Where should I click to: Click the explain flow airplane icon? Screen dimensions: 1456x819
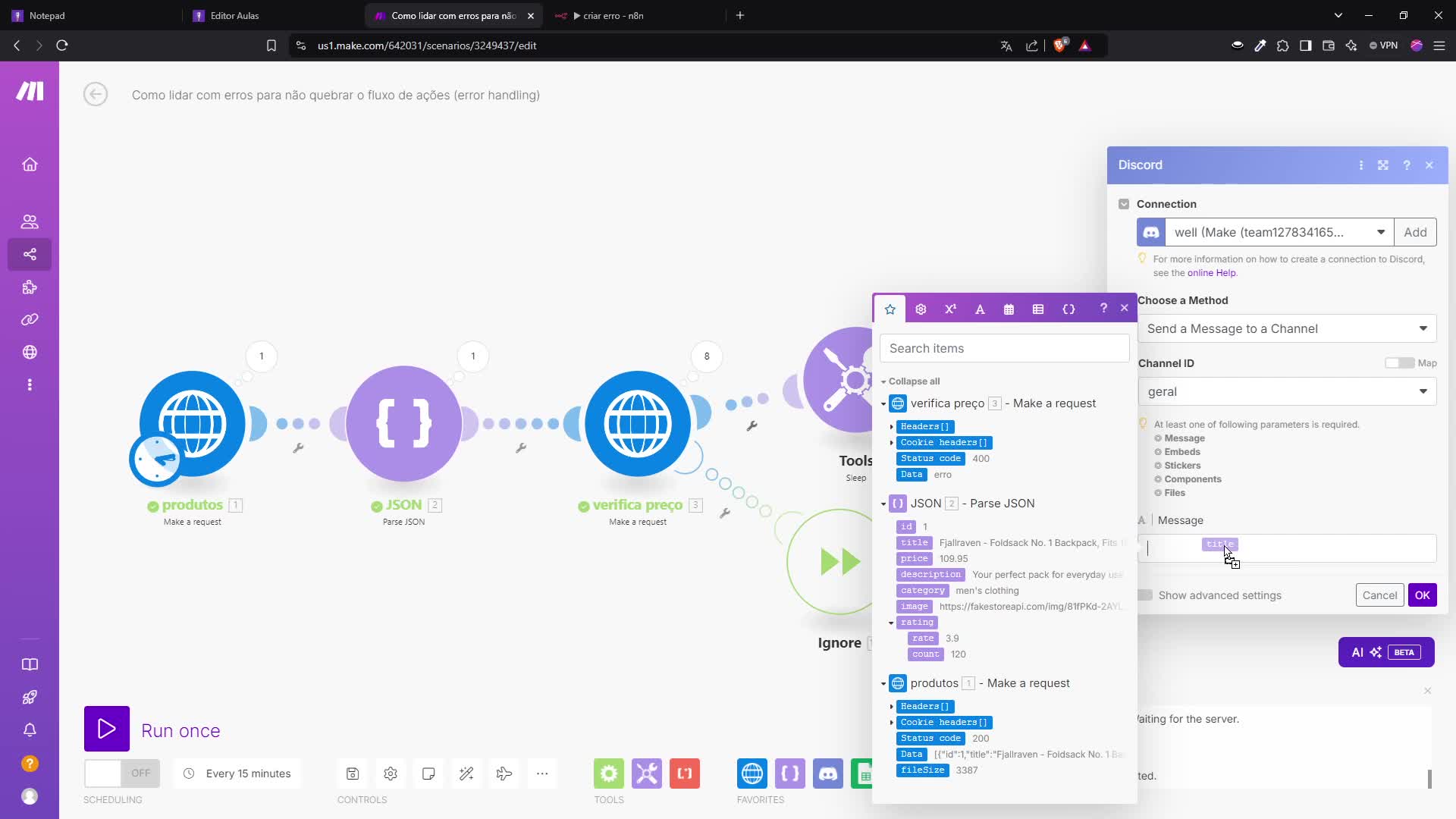(504, 773)
